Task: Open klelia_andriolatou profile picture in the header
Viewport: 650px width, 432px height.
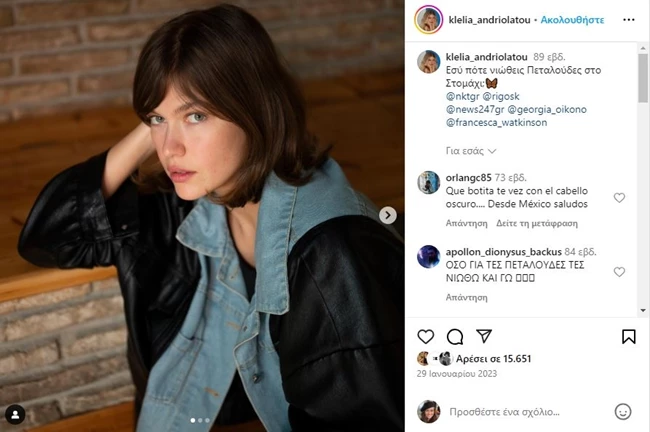Action: (x=428, y=19)
